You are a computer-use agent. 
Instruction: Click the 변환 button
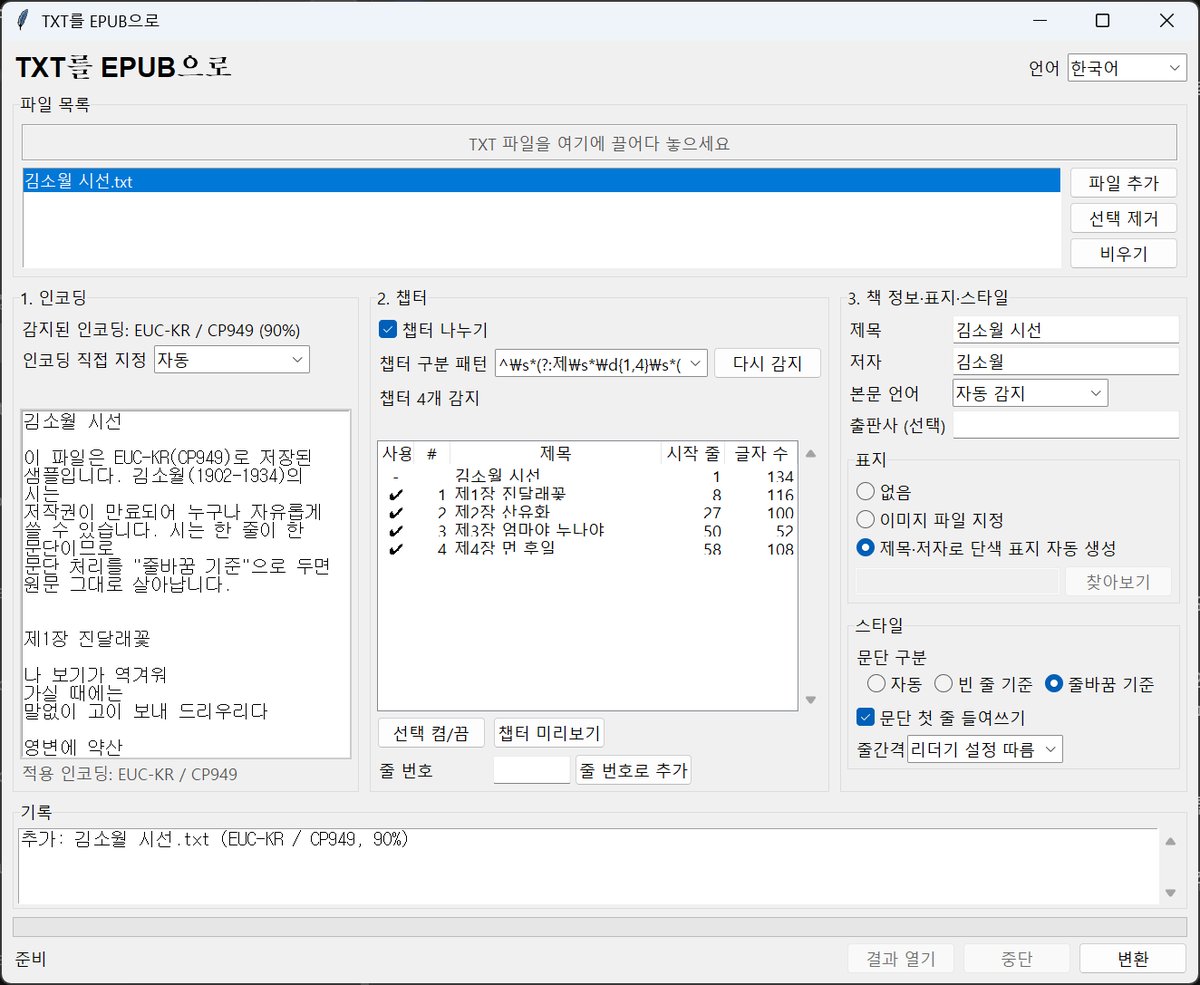click(x=1133, y=959)
